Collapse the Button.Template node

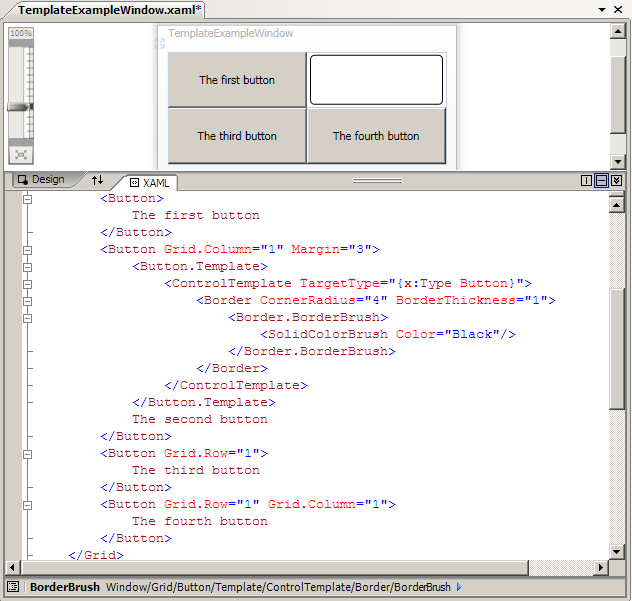(x=27, y=267)
